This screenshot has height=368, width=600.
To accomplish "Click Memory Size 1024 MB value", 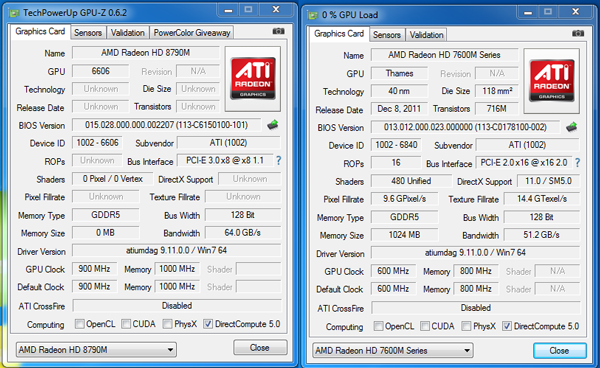I will click(404, 235).
